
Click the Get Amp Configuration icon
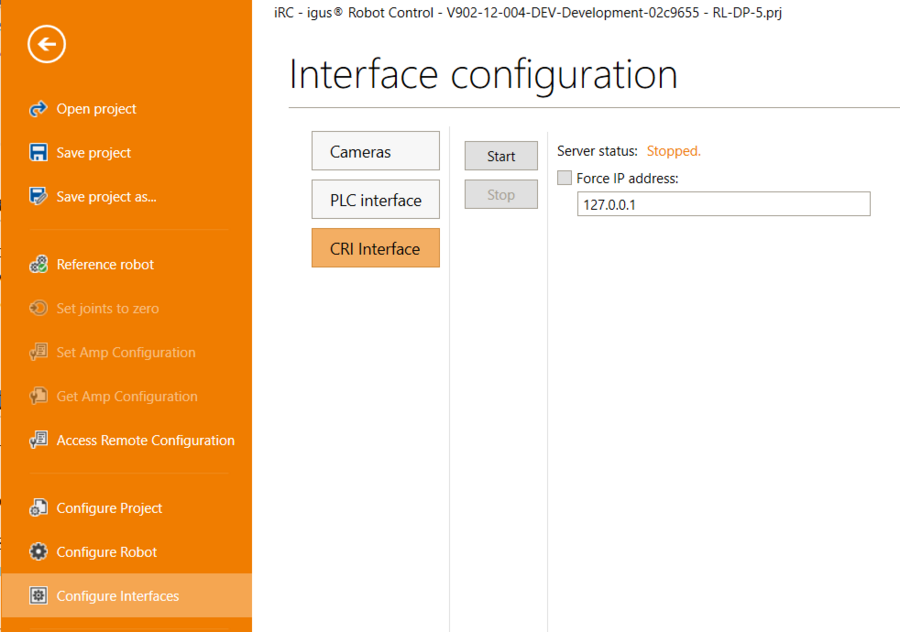tap(38, 396)
